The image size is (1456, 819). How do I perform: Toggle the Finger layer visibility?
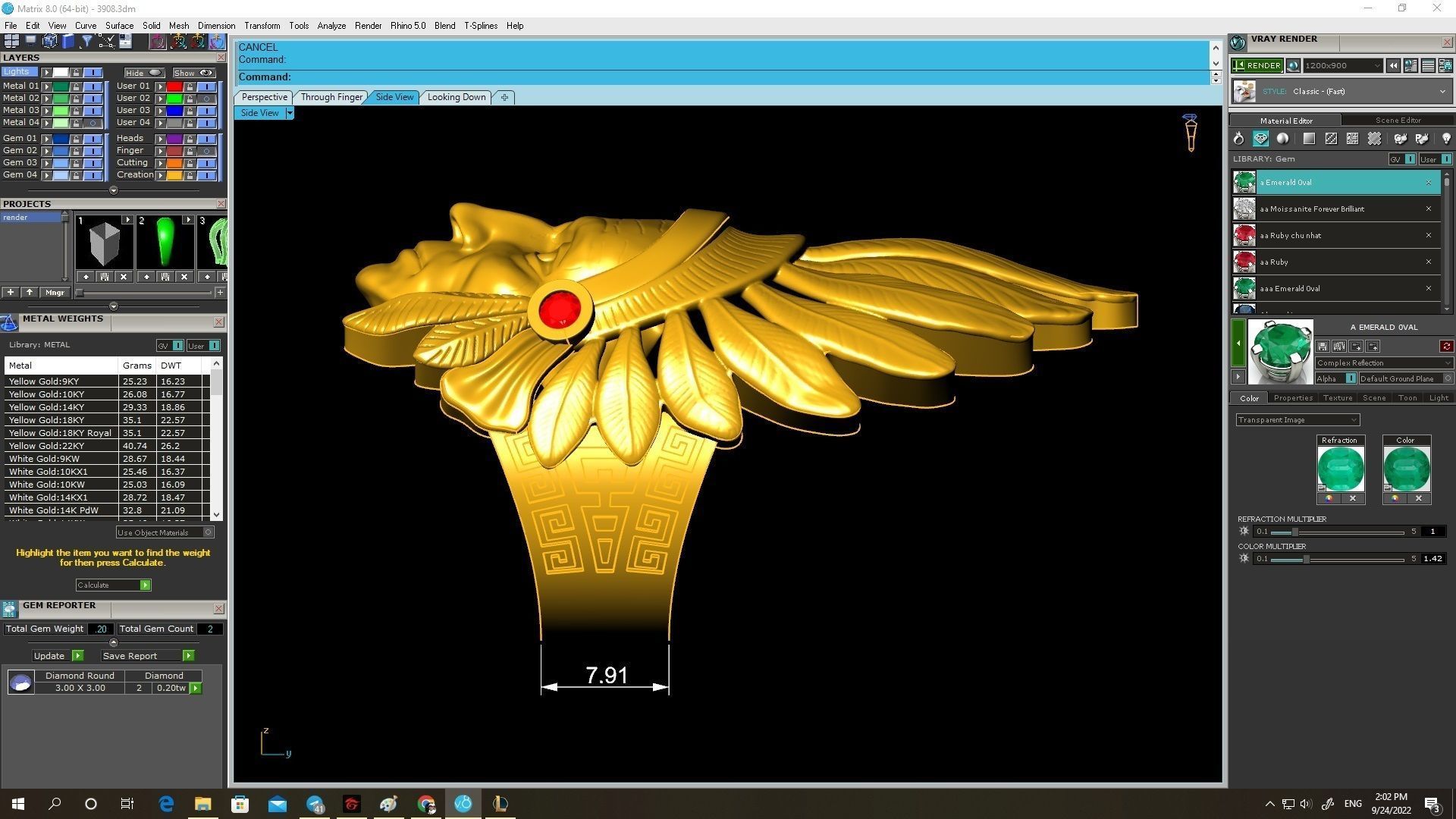click(x=206, y=151)
